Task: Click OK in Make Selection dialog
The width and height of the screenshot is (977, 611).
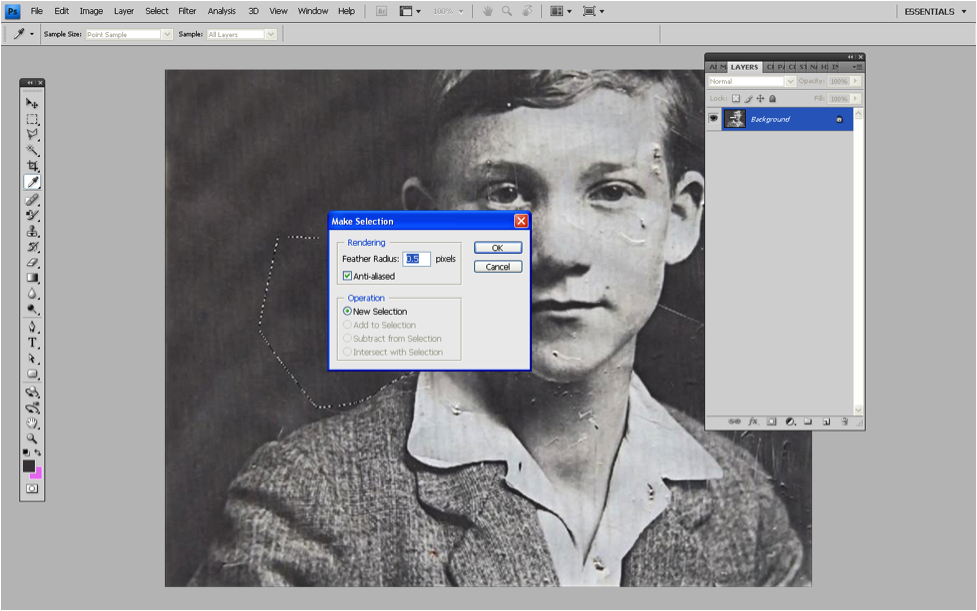Action: [497, 248]
